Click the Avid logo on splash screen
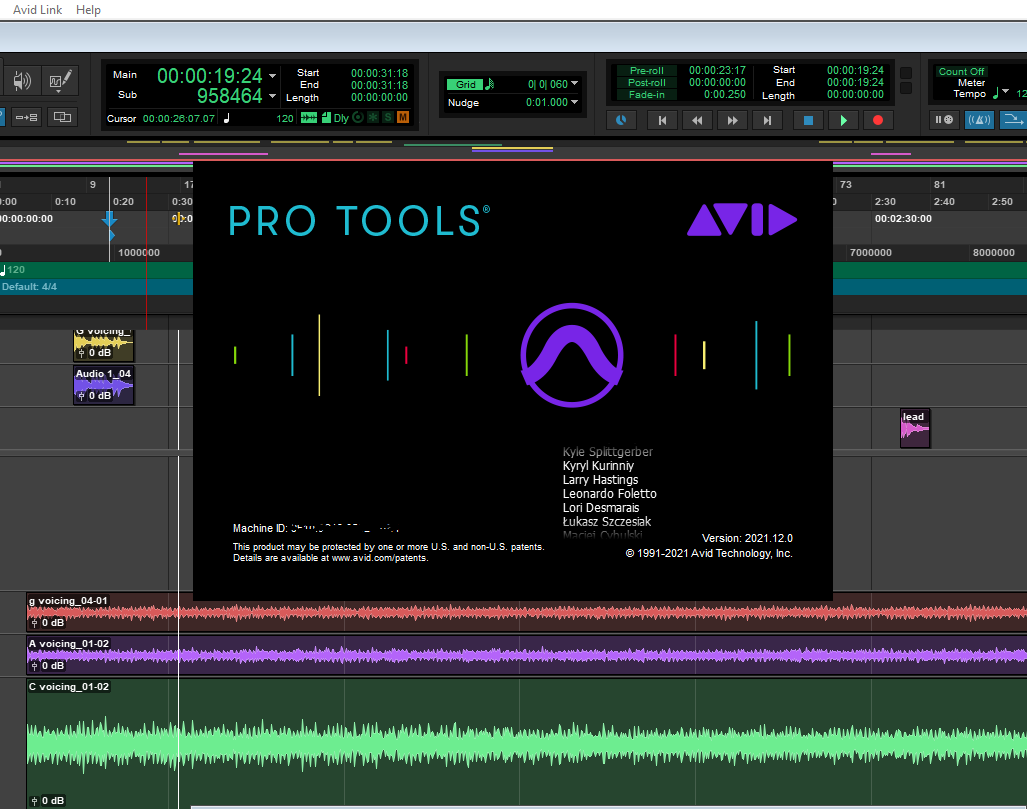1027x809 pixels. (x=742, y=219)
